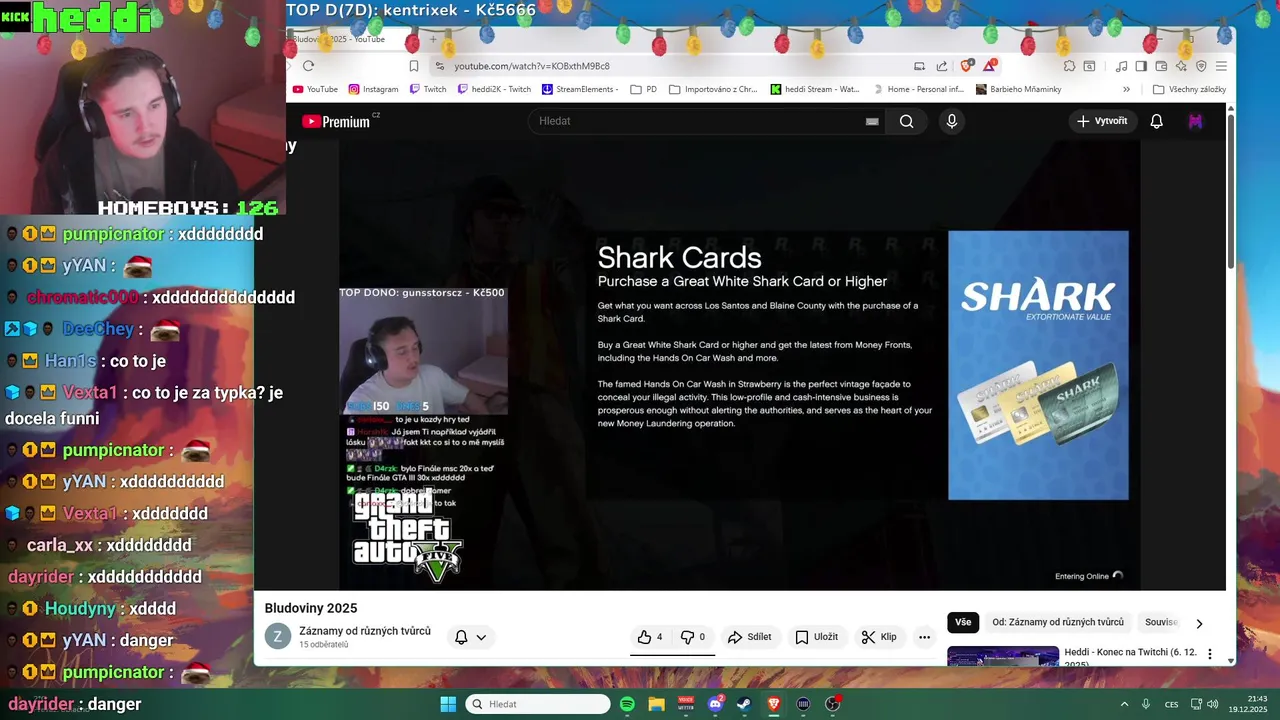Reload the page with the browser refresh icon

pos(308,66)
